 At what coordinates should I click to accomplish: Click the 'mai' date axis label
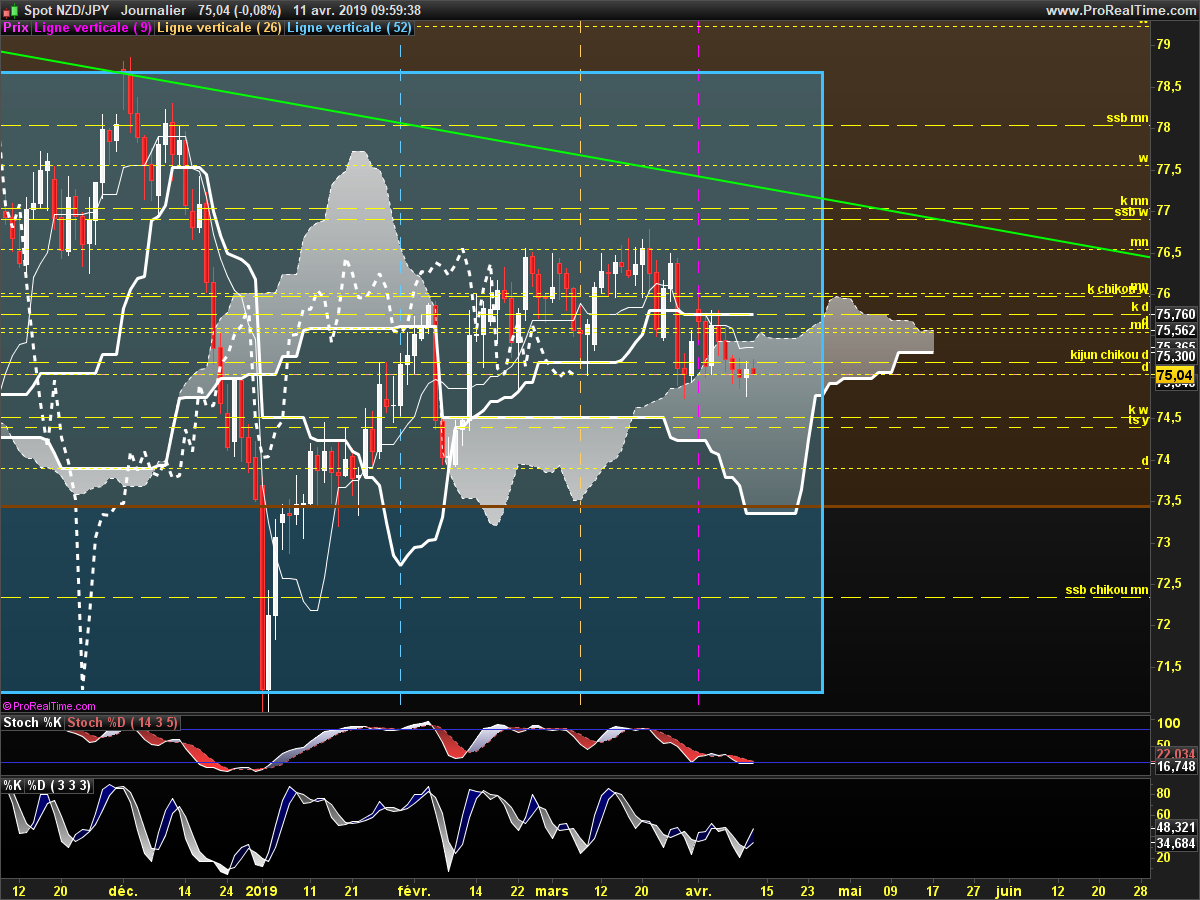[849, 890]
